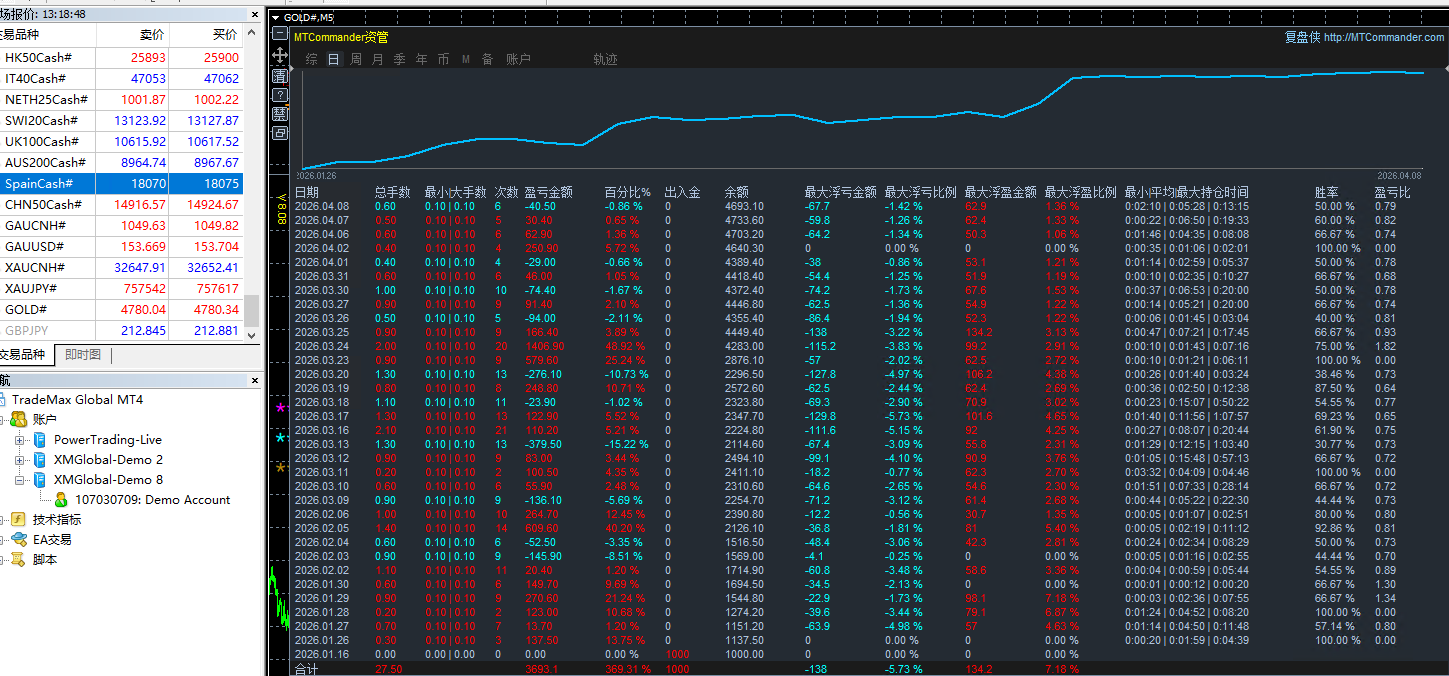This screenshot has width=1449, height=676.
Task: Click the four-arrow move panel icon
Action: [x=280, y=55]
